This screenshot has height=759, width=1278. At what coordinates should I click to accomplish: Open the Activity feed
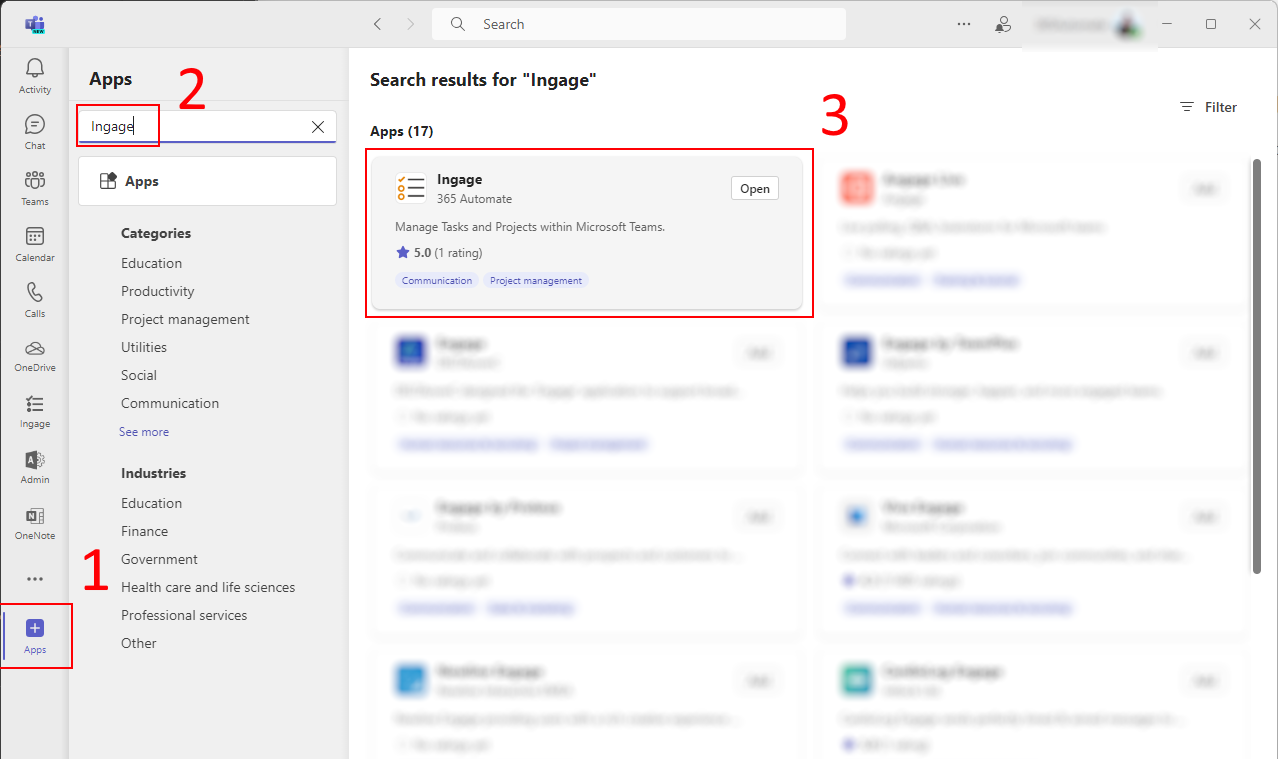[x=34, y=70]
